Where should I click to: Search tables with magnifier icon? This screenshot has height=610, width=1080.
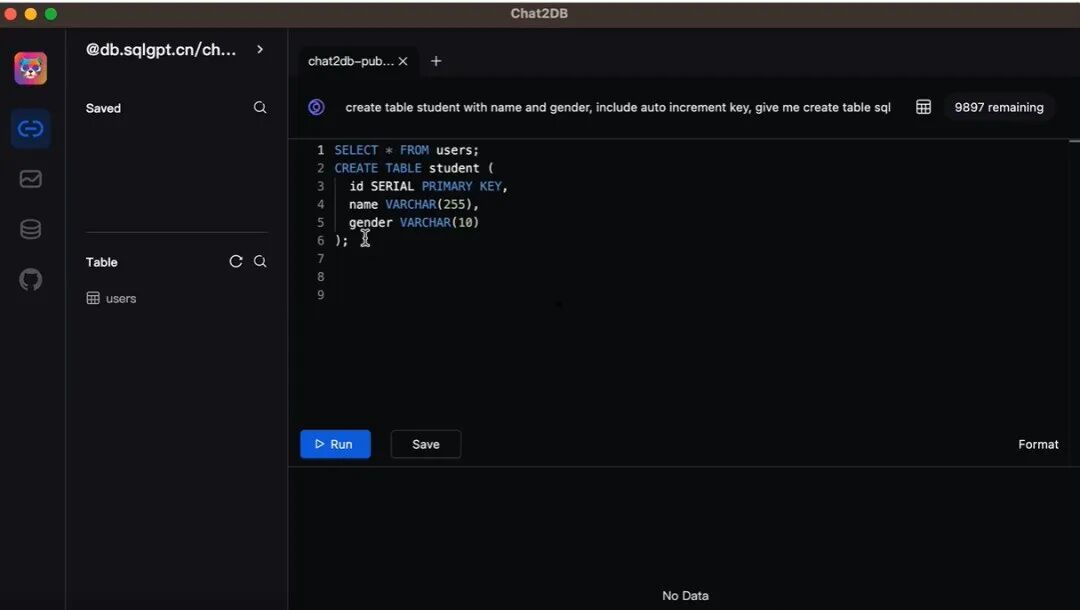click(x=260, y=262)
